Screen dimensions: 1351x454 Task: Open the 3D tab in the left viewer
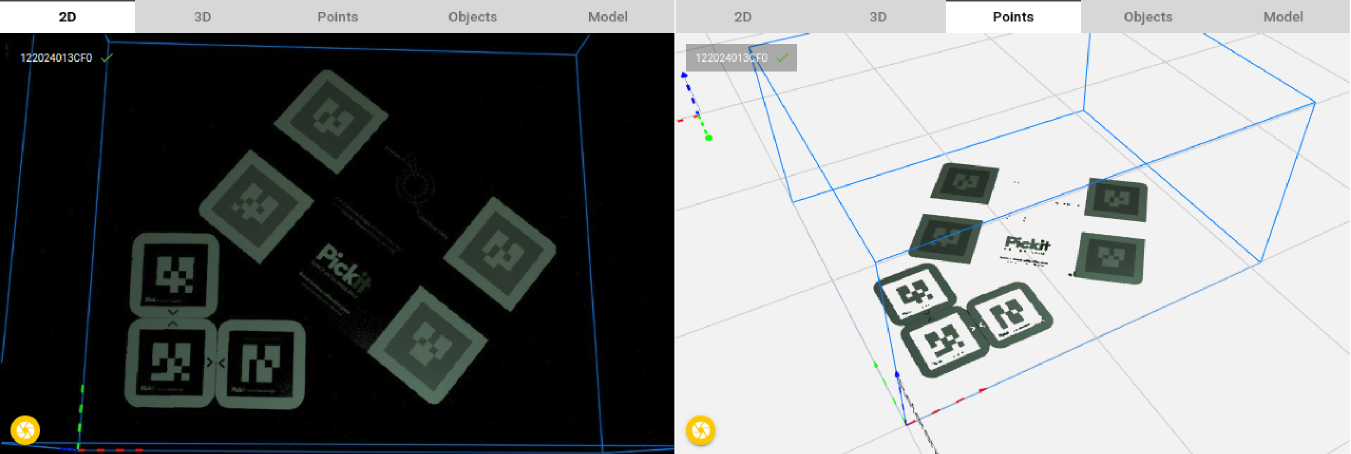click(x=202, y=16)
